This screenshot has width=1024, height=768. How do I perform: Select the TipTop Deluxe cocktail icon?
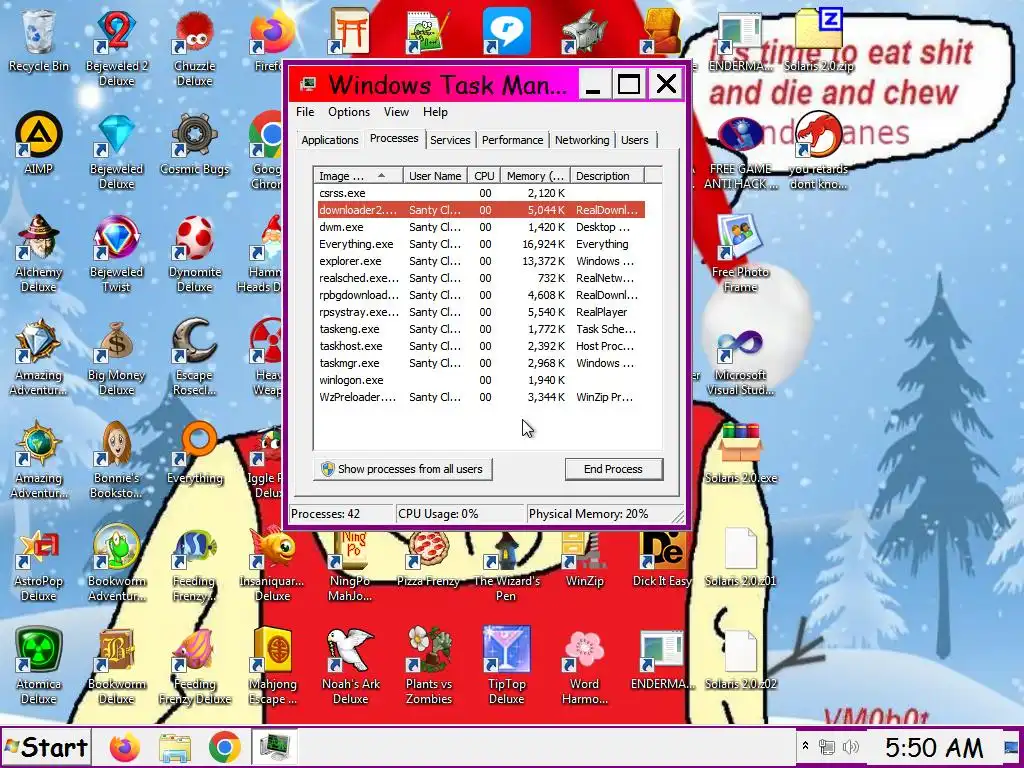[x=507, y=666]
